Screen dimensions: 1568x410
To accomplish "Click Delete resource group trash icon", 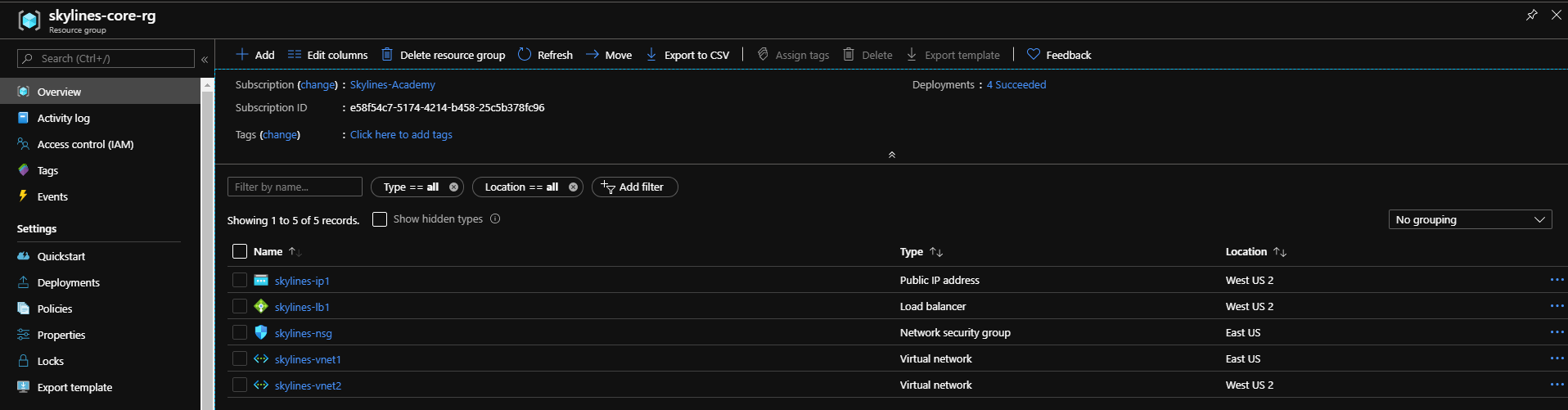I will 388,55.
